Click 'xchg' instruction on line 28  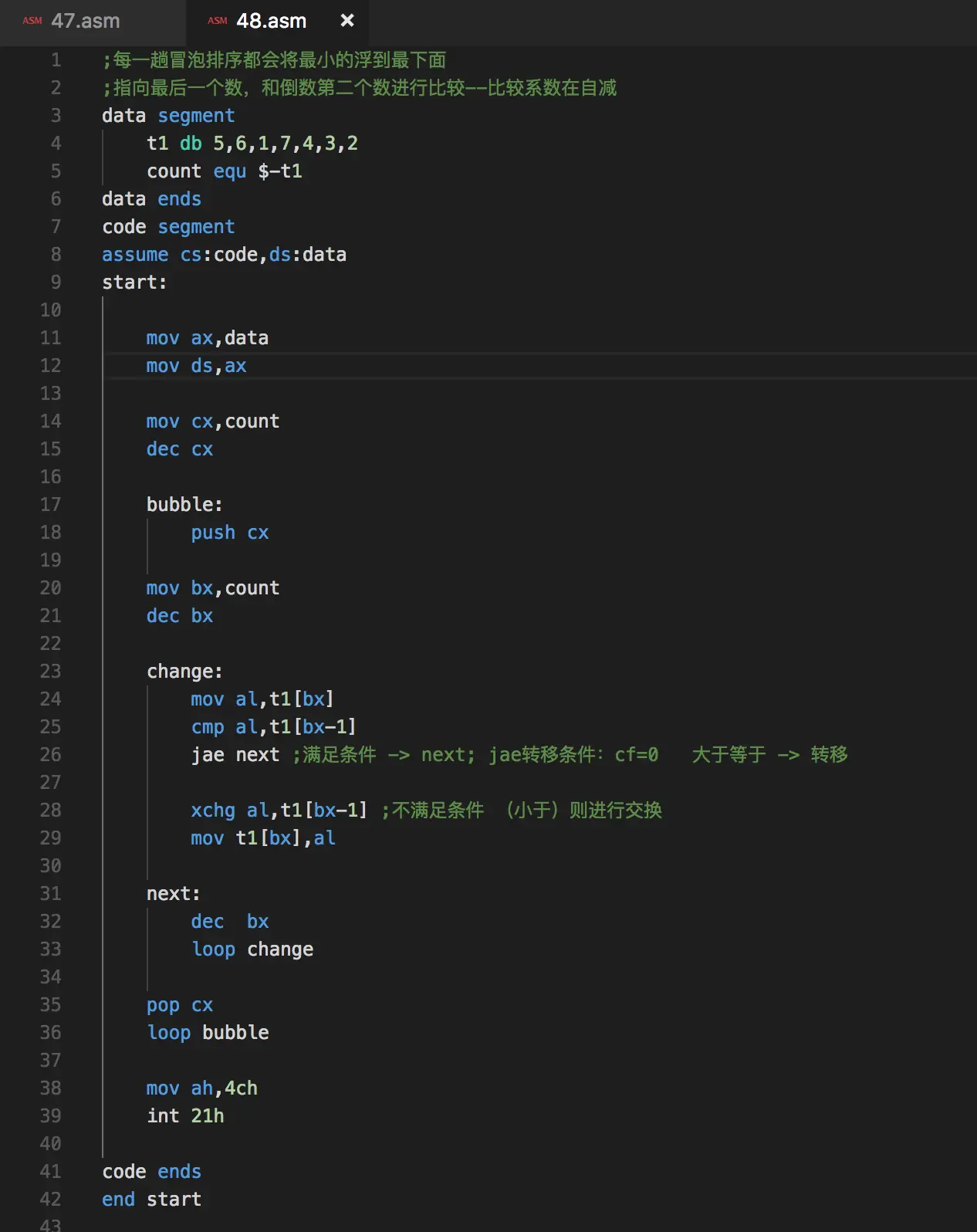click(213, 811)
